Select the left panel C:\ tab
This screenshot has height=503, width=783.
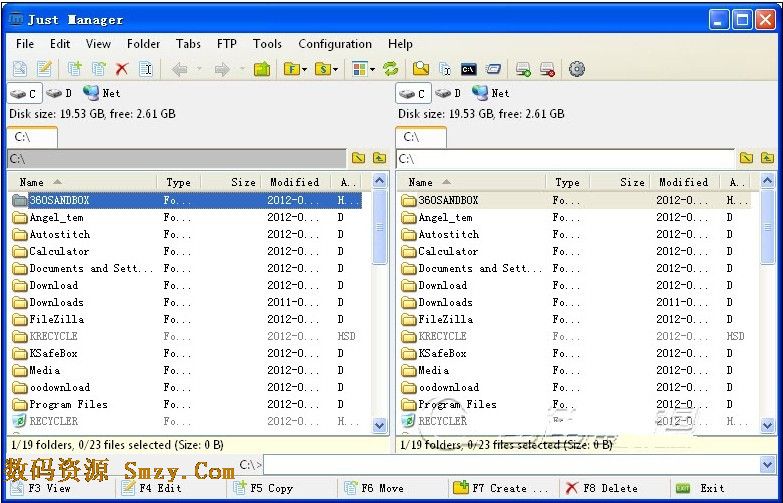32,137
